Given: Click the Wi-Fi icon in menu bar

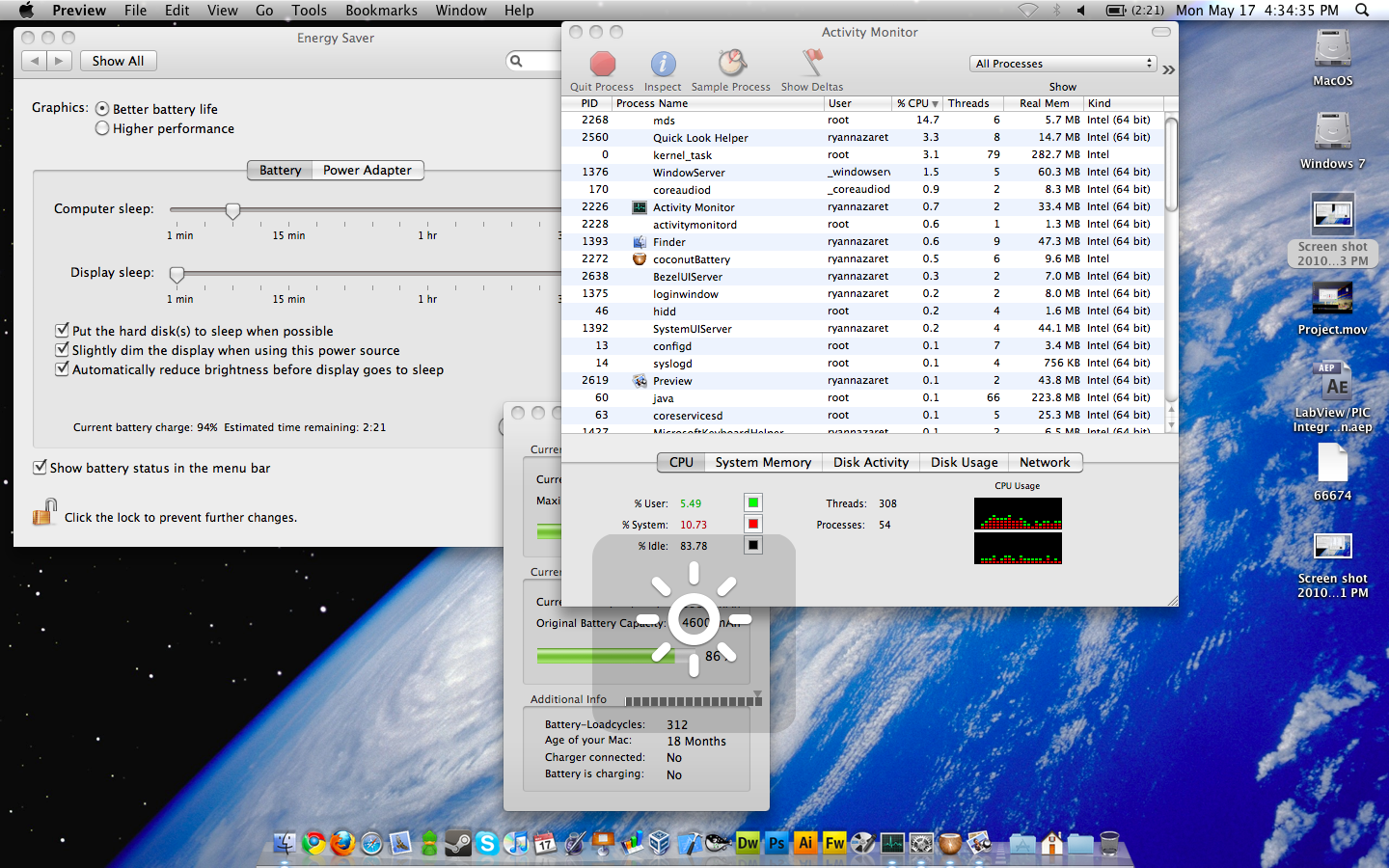Looking at the screenshot, I should click(1028, 10).
